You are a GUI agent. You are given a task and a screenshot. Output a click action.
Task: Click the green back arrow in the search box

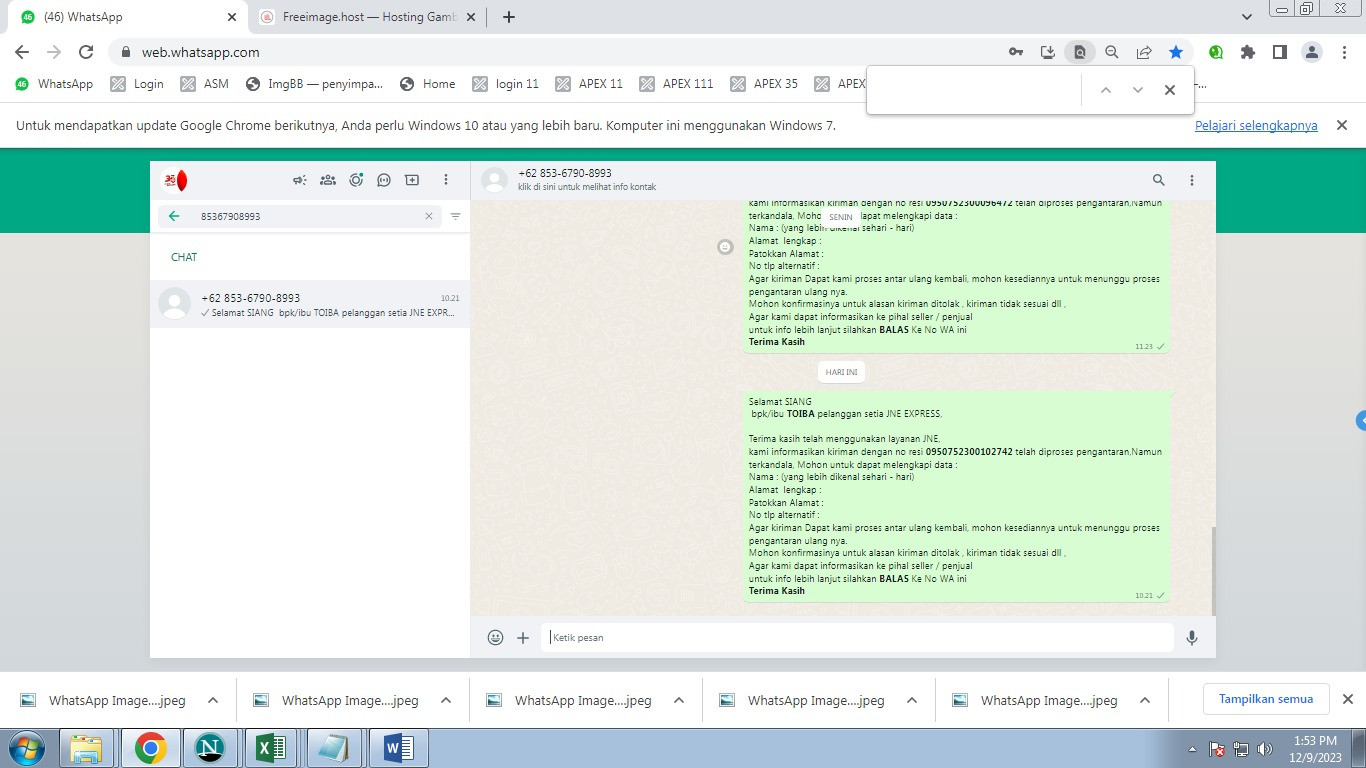[174, 216]
